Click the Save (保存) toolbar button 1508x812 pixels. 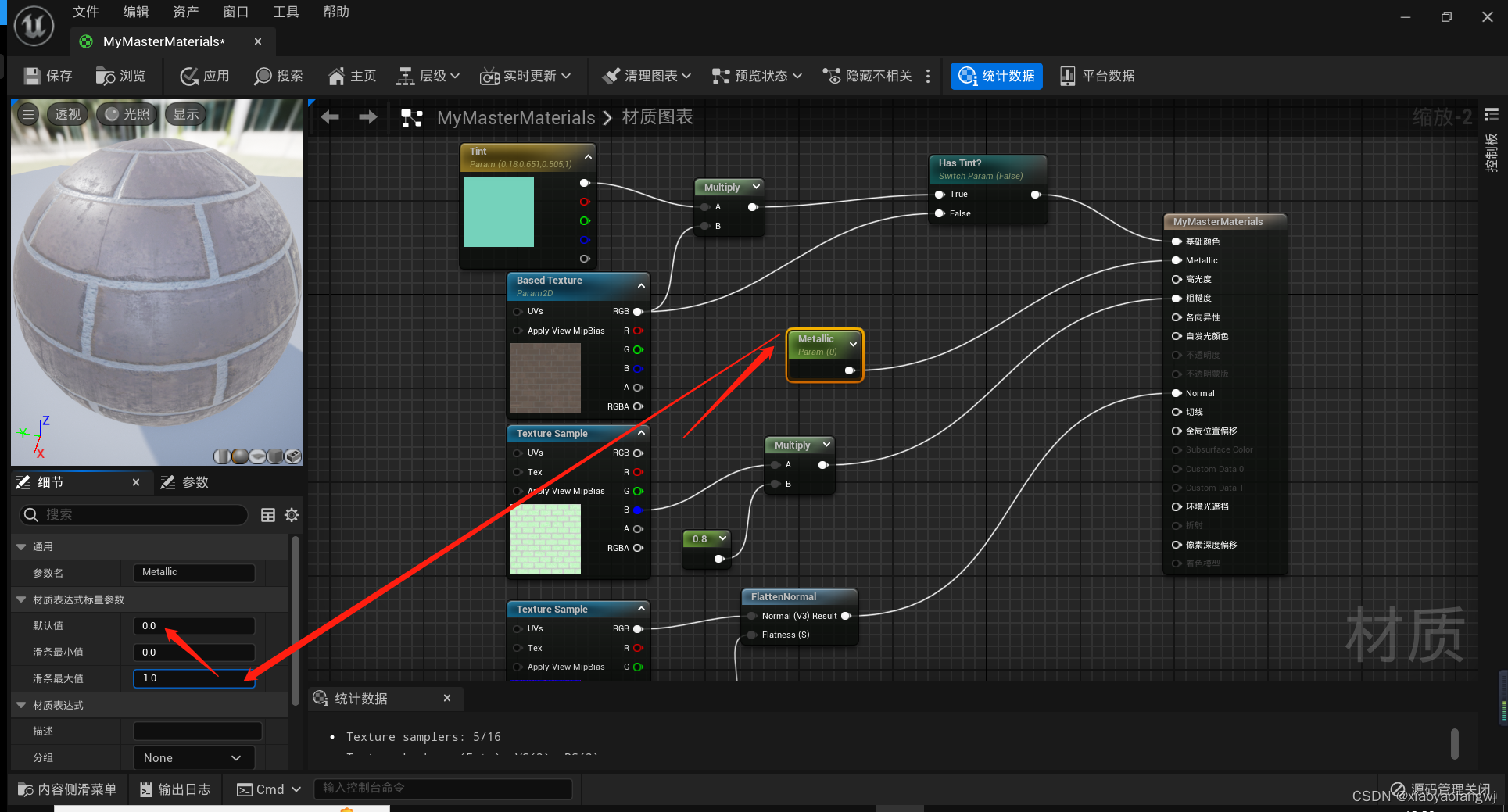pos(48,76)
